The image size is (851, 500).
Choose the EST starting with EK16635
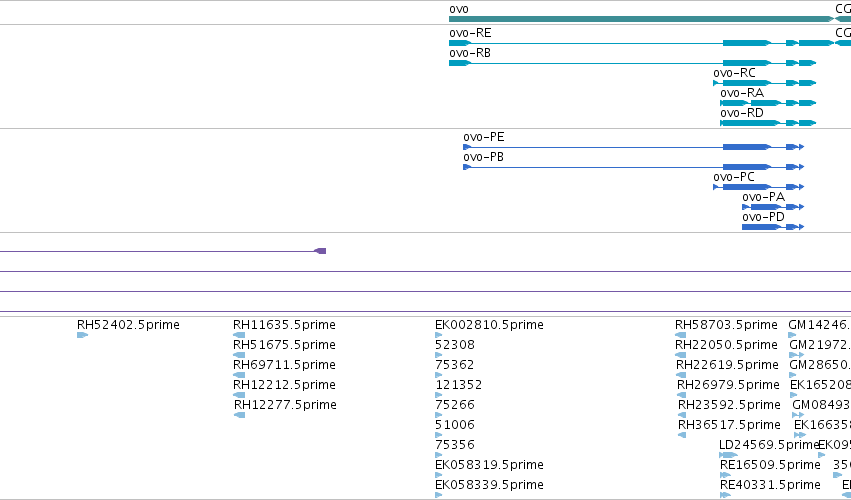[x=822, y=426]
